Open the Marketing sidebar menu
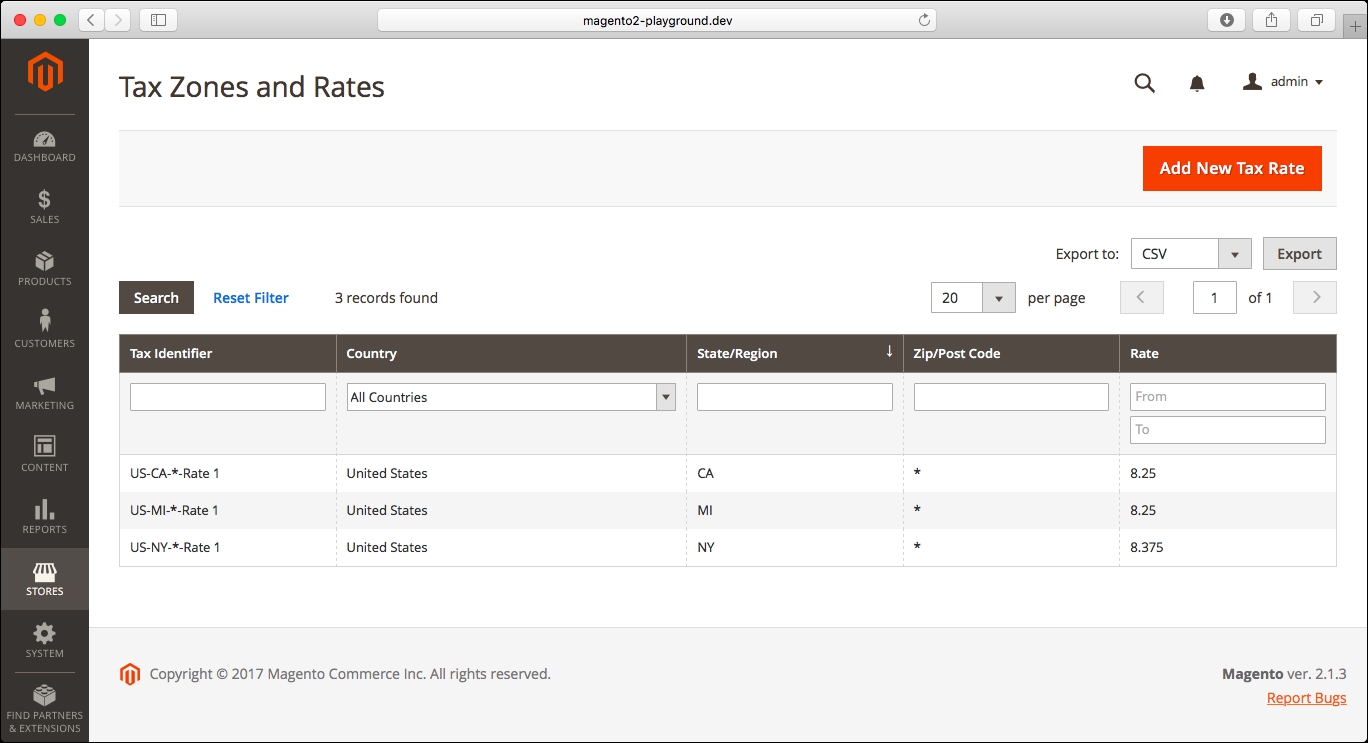This screenshot has width=1368, height=743. click(x=44, y=392)
